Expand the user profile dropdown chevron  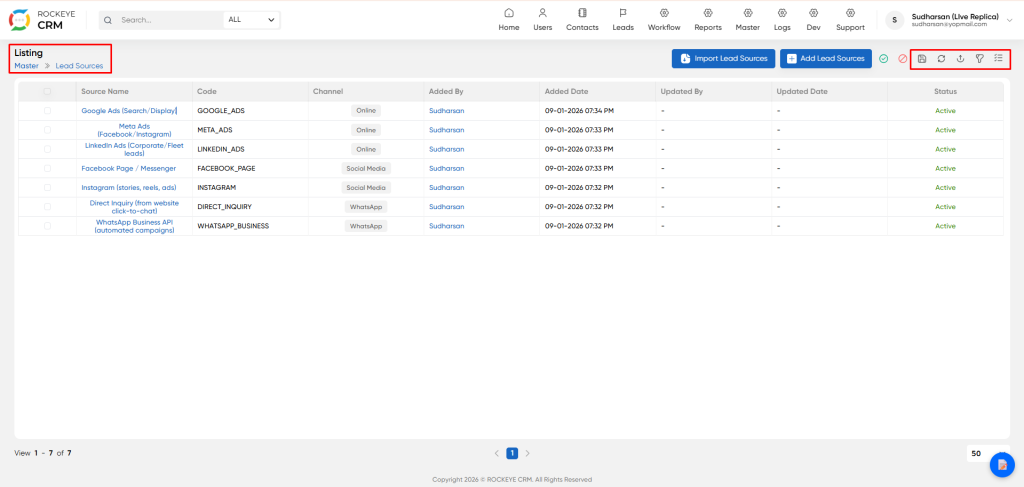(1010, 20)
